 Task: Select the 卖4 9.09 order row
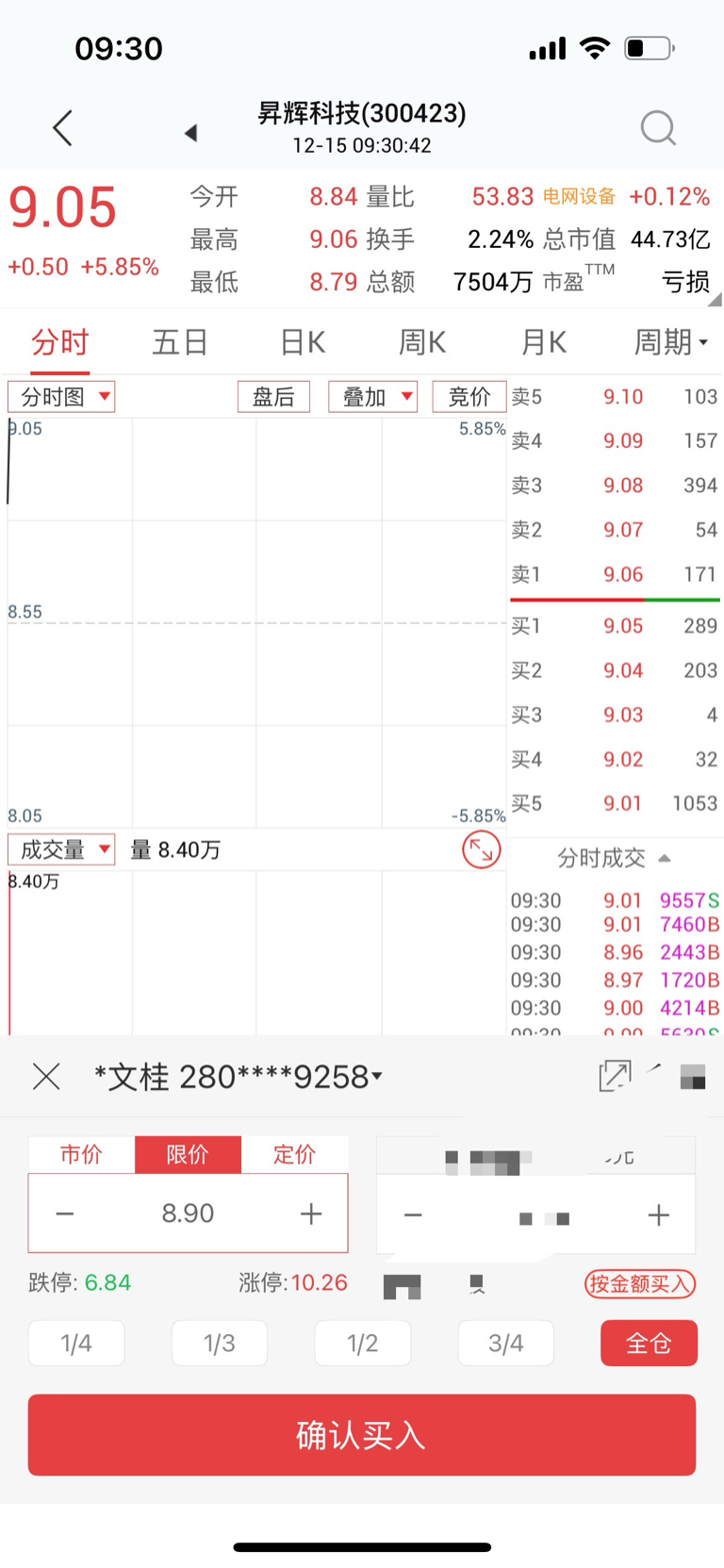pyautogui.click(x=615, y=440)
